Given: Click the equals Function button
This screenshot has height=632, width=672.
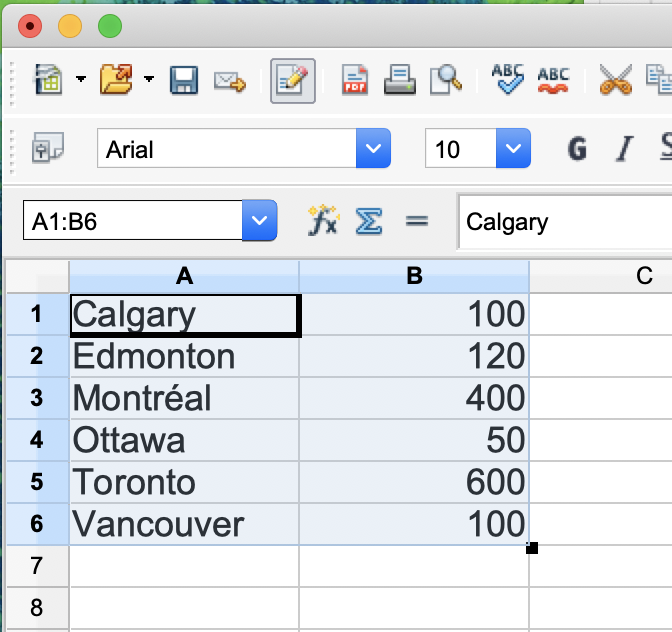Looking at the screenshot, I should [417, 221].
